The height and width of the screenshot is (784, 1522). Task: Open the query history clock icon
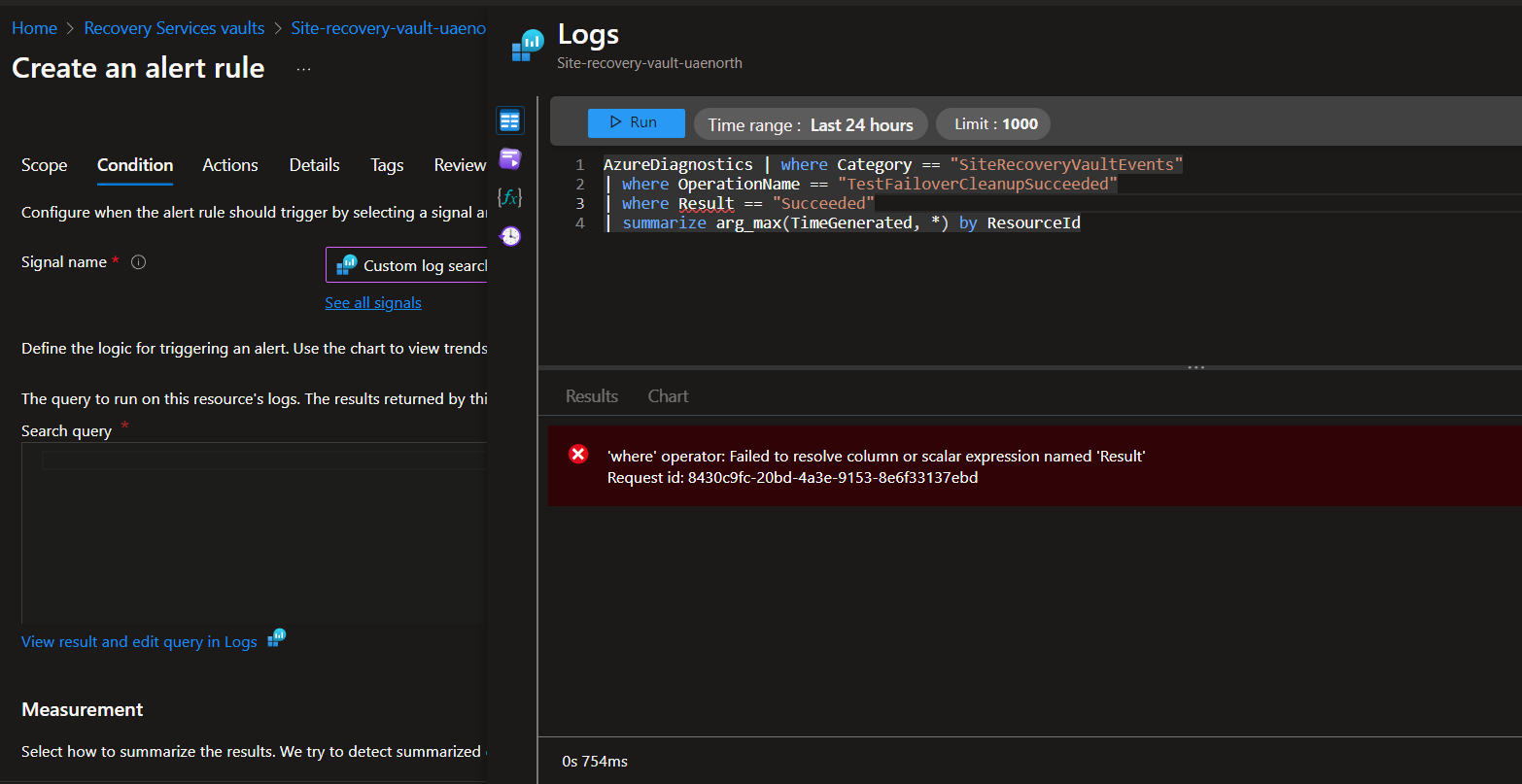pyautogui.click(x=509, y=235)
